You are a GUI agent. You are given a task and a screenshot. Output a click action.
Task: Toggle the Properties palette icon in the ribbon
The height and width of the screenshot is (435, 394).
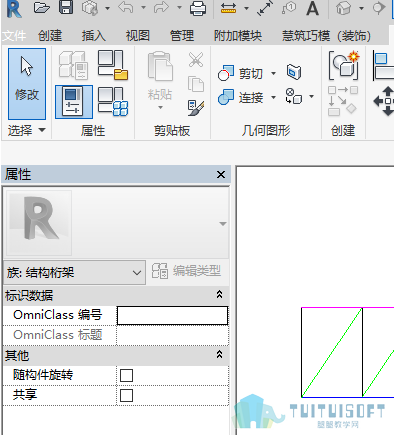pos(74,102)
